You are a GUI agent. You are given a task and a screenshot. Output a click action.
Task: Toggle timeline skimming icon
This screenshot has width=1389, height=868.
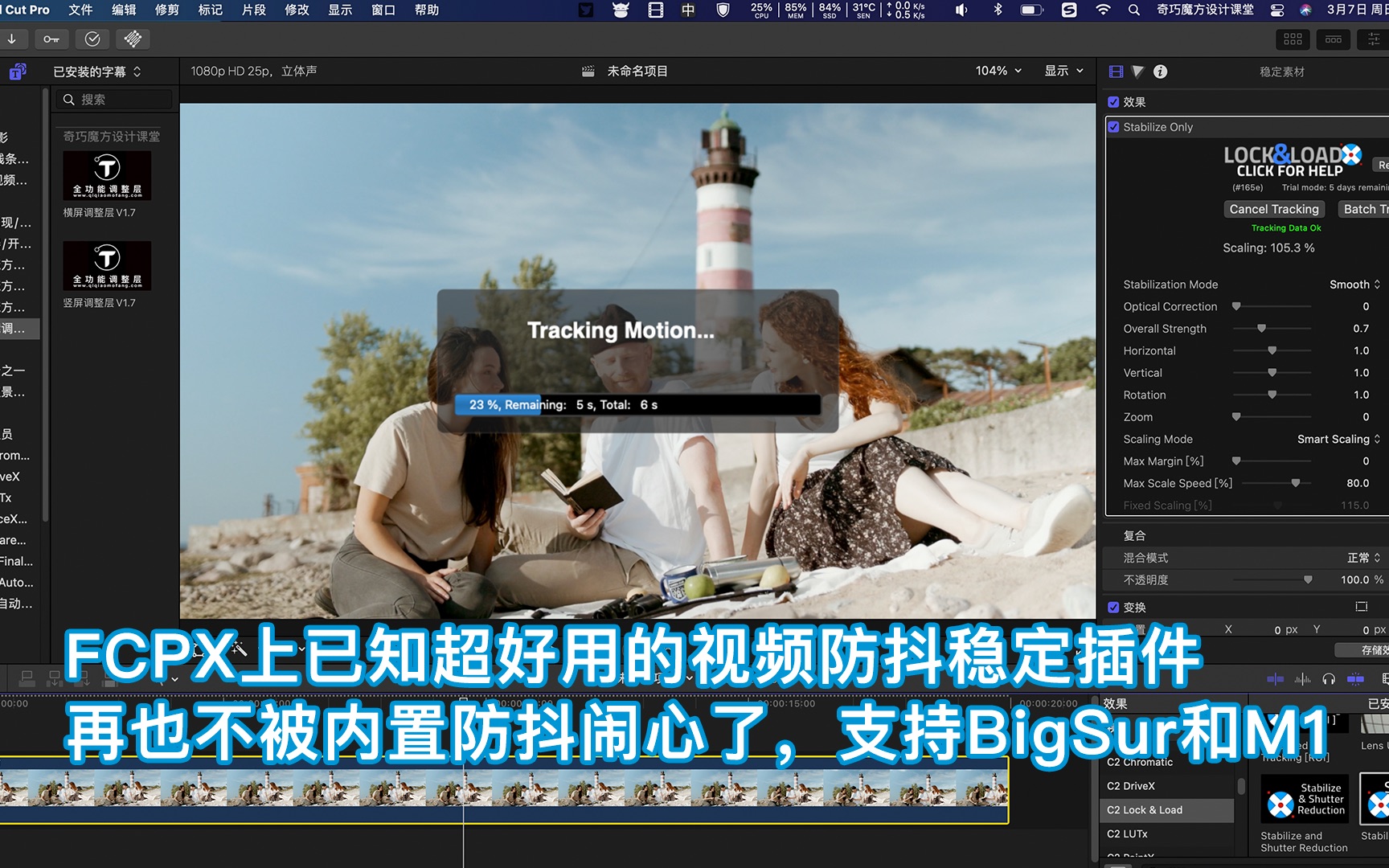1276,679
